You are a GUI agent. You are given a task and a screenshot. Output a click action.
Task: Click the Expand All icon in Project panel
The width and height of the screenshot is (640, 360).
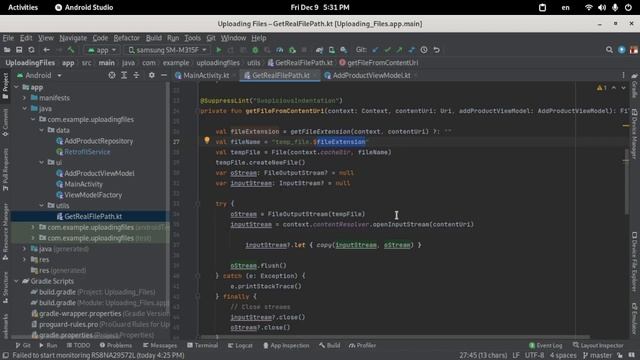(x=124, y=75)
